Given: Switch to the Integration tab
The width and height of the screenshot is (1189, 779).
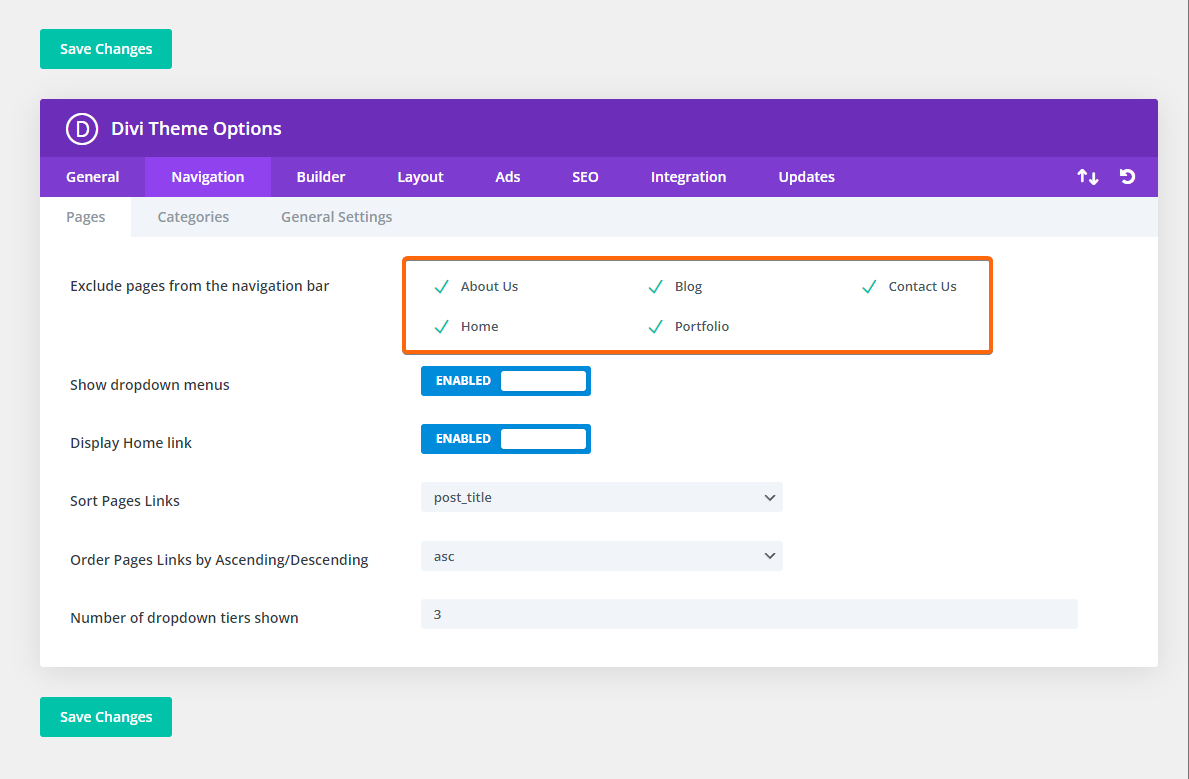Looking at the screenshot, I should [x=689, y=177].
